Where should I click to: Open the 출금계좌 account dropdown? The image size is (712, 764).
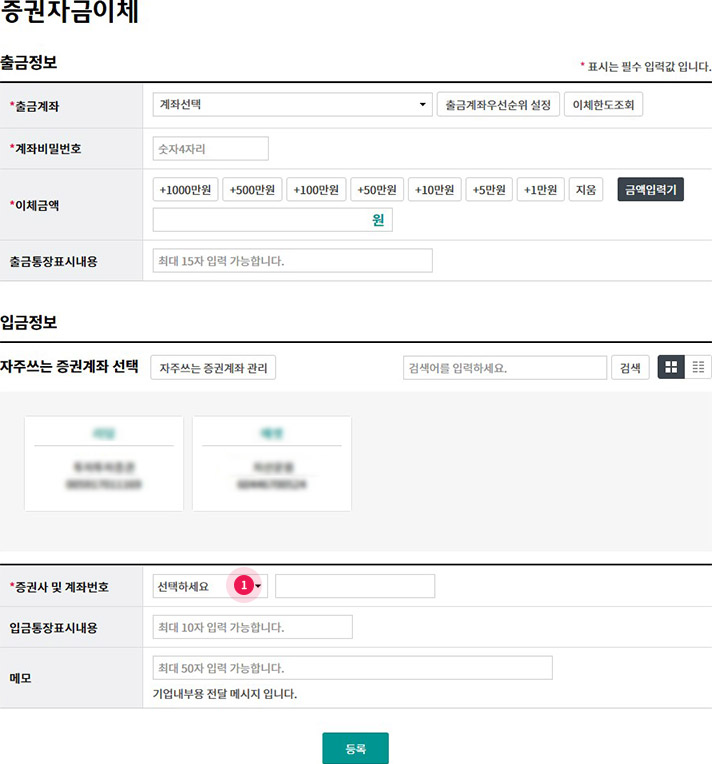coord(292,104)
